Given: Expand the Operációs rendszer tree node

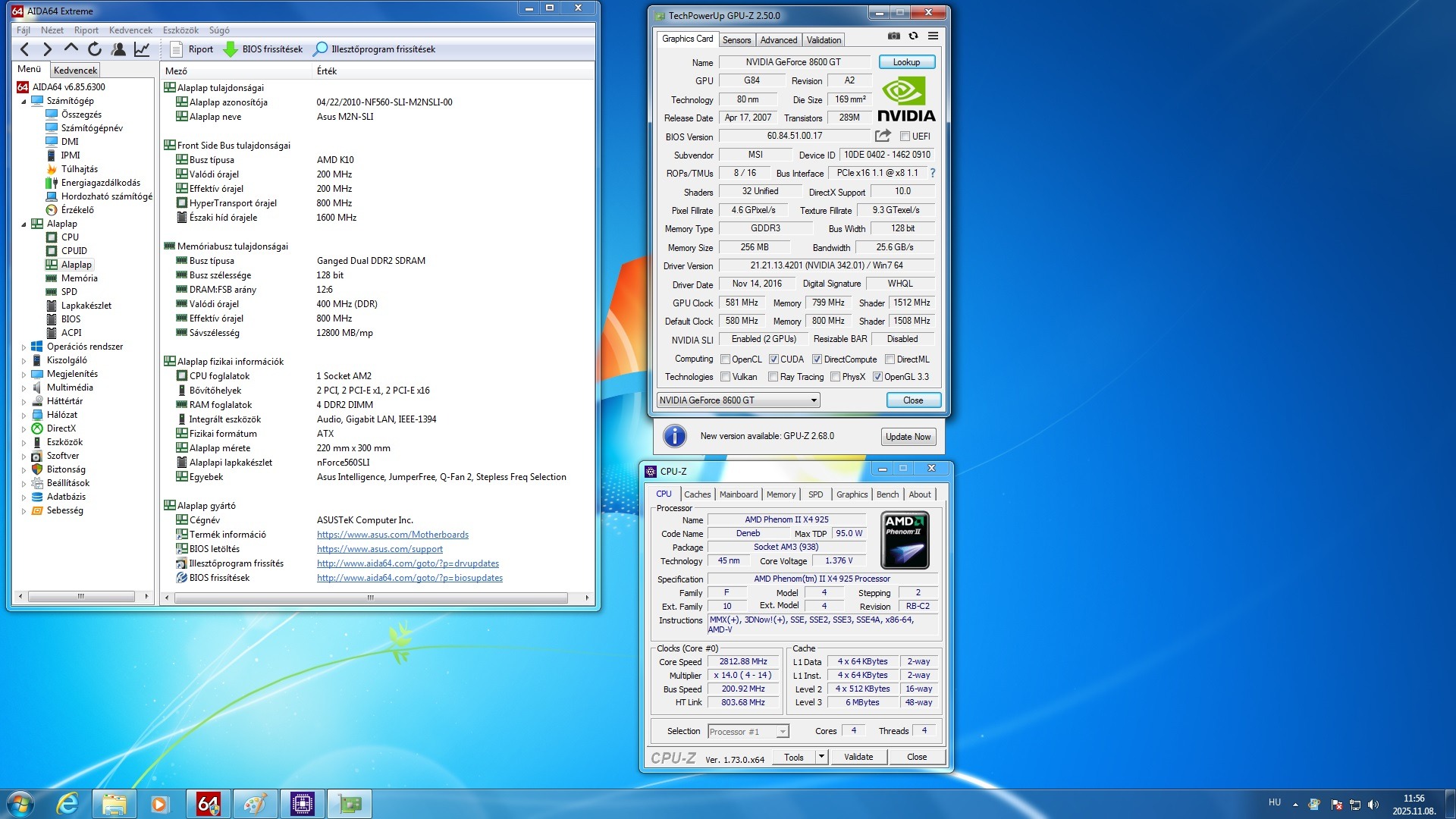Looking at the screenshot, I should pos(24,347).
